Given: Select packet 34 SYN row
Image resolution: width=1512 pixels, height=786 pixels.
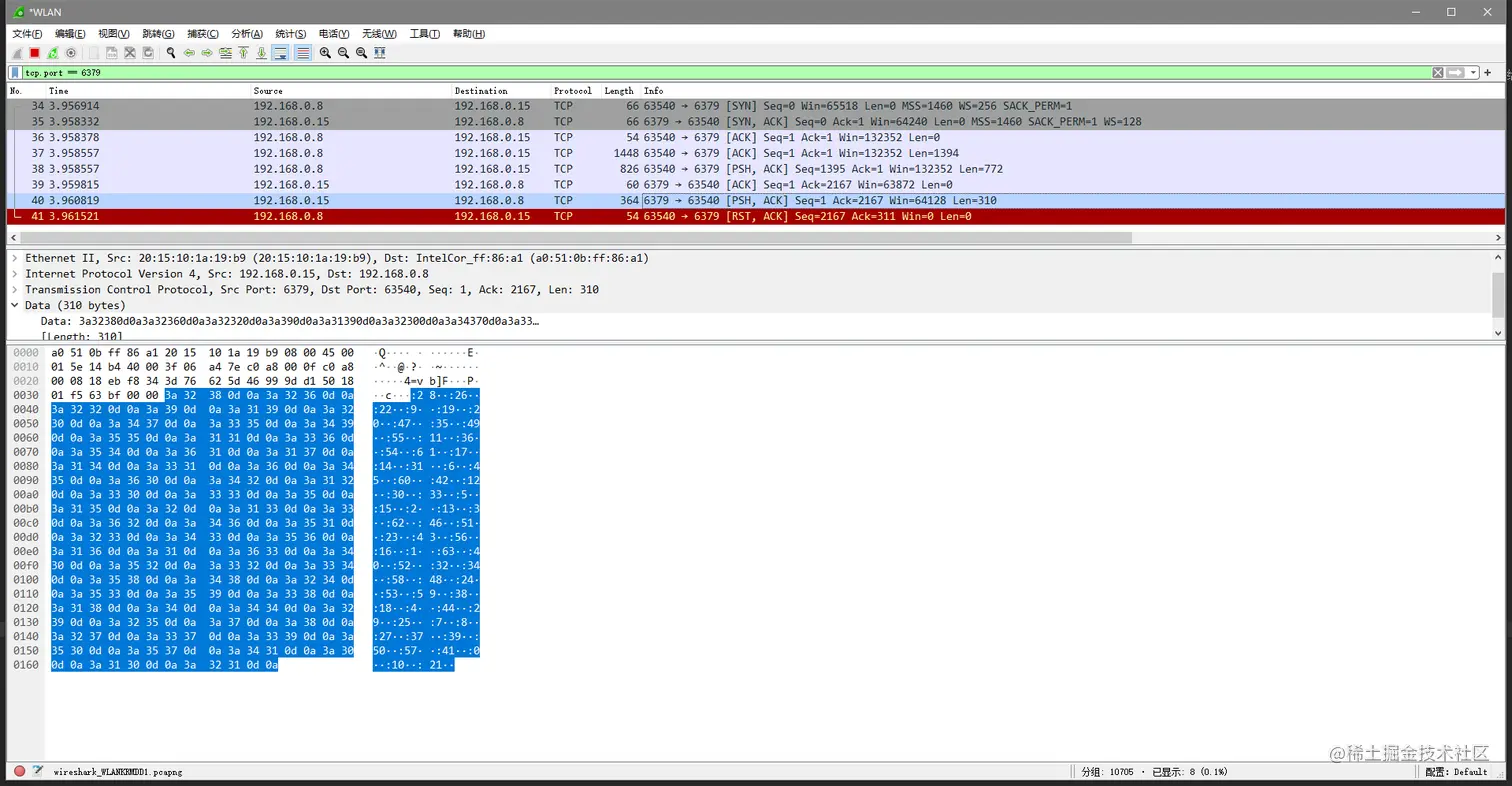Looking at the screenshot, I should pos(755,106).
